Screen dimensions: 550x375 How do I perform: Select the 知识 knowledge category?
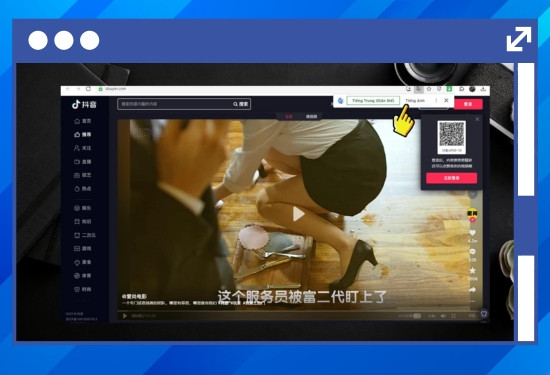point(83,222)
